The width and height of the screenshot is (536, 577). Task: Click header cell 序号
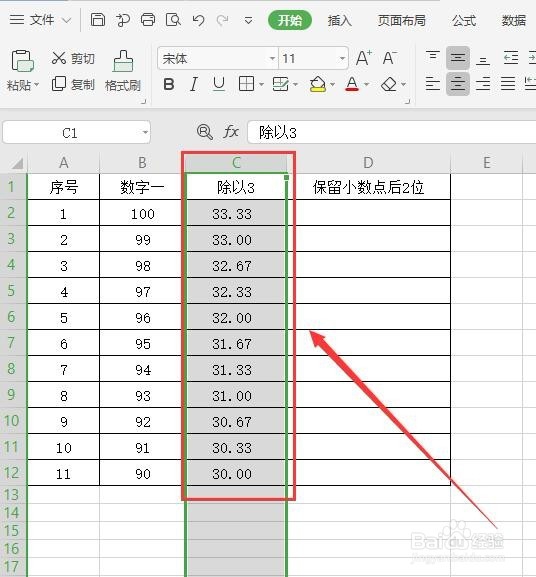(64, 187)
